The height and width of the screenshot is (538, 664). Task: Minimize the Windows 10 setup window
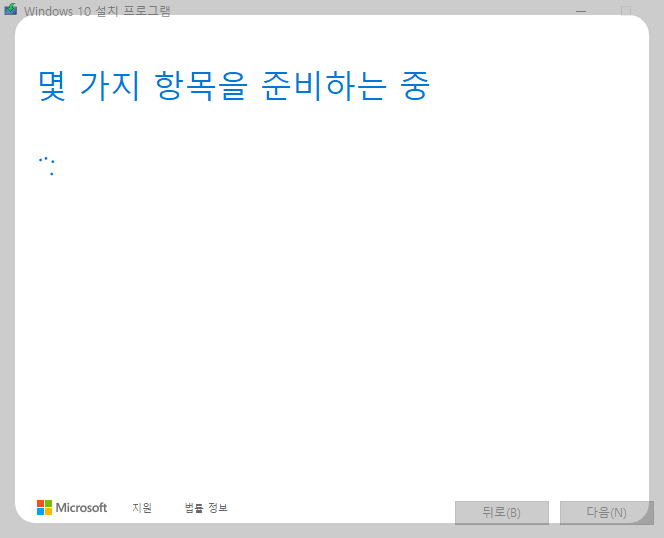pos(581,11)
